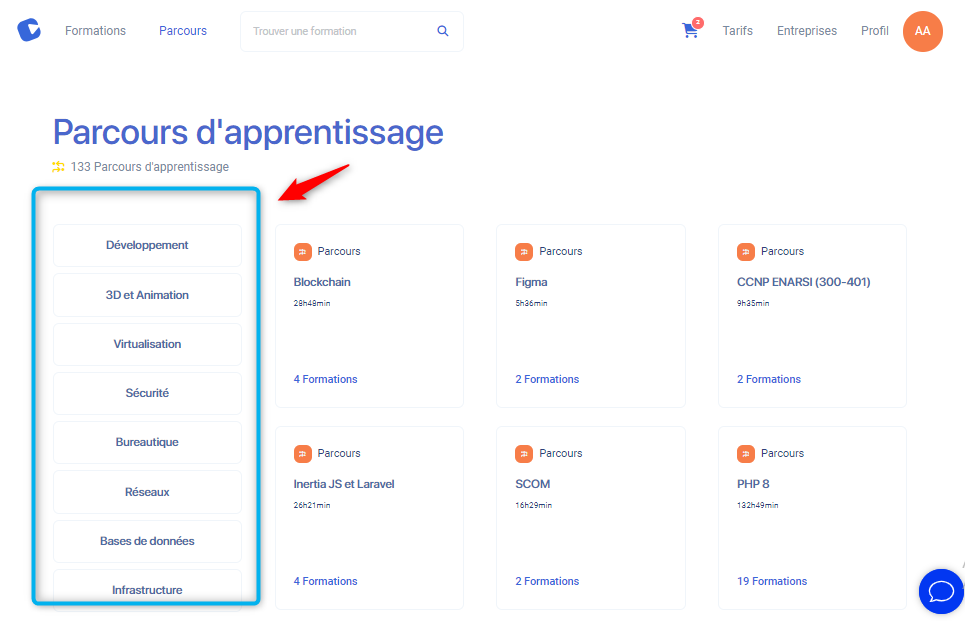
Task: Open the SCOM parcours title
Action: click(532, 484)
